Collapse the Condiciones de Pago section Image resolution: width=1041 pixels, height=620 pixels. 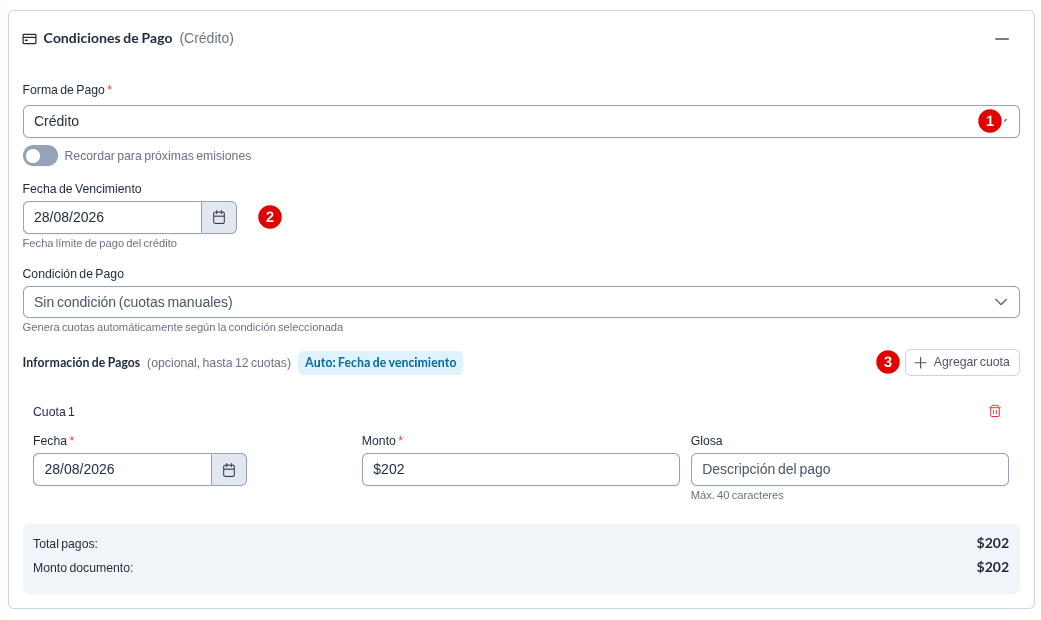coord(1002,39)
